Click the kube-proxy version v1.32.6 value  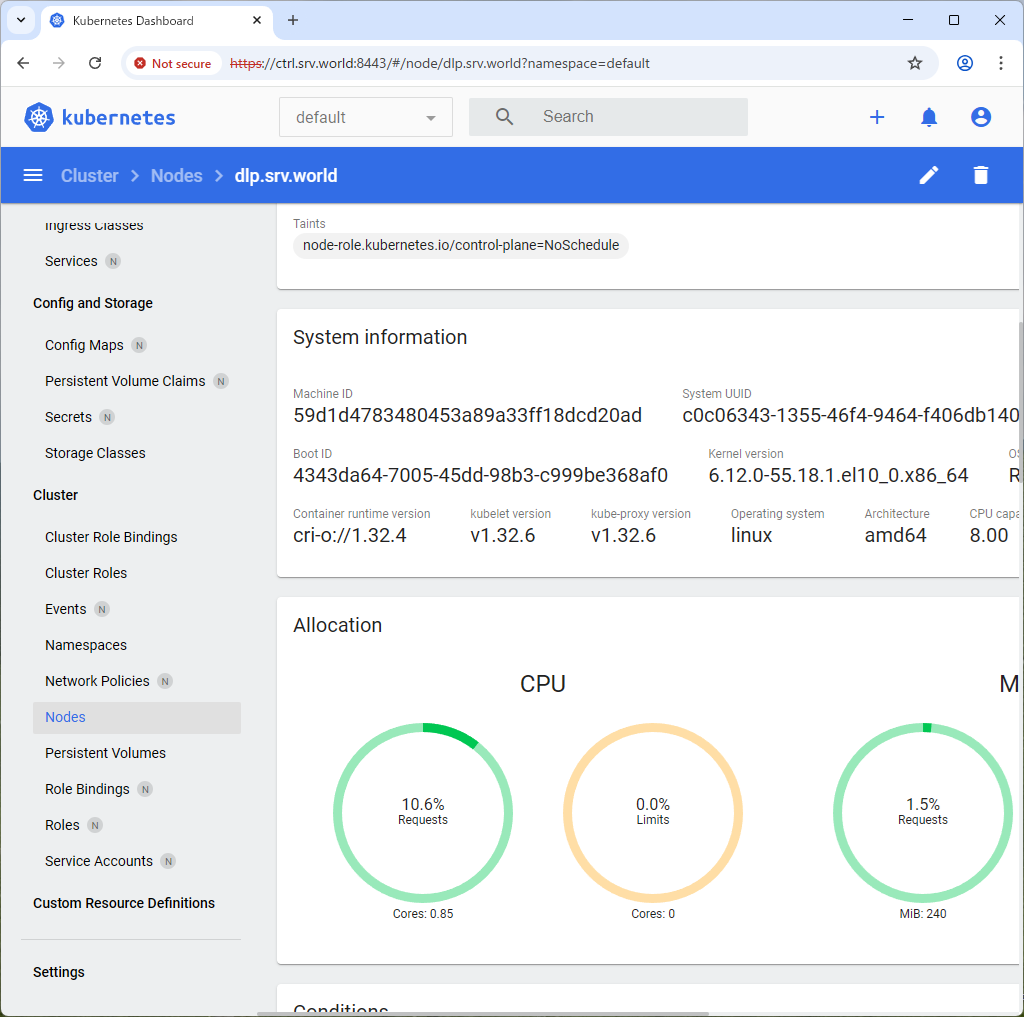[623, 536]
